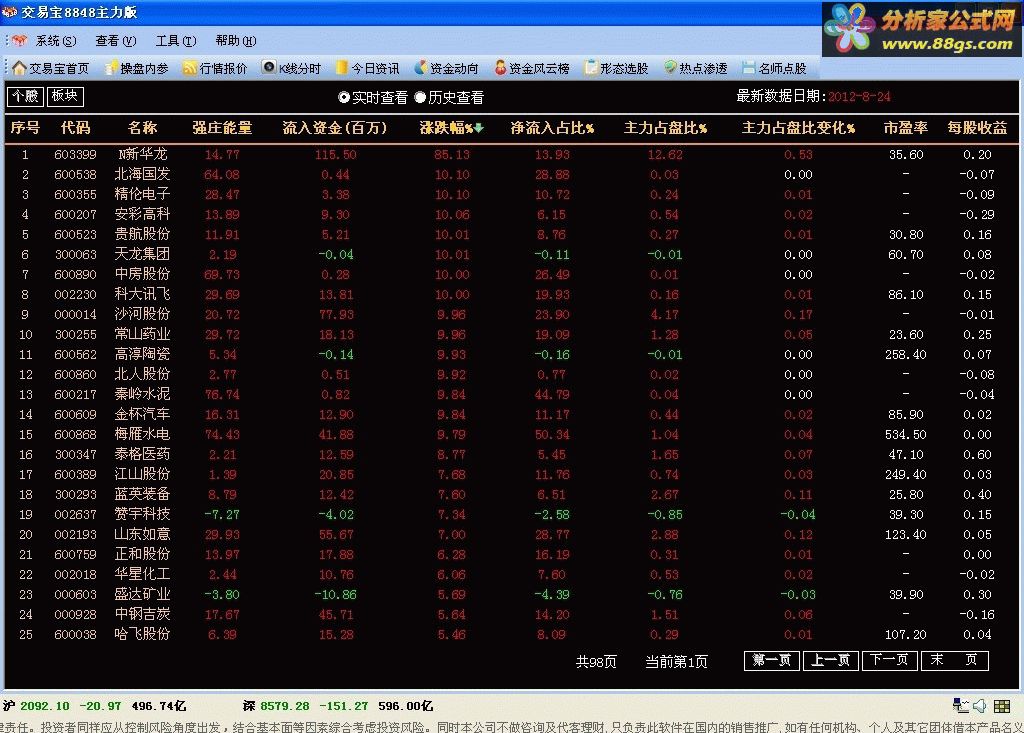
Task: Select stock row 赞宇科技
Action: click(511, 514)
